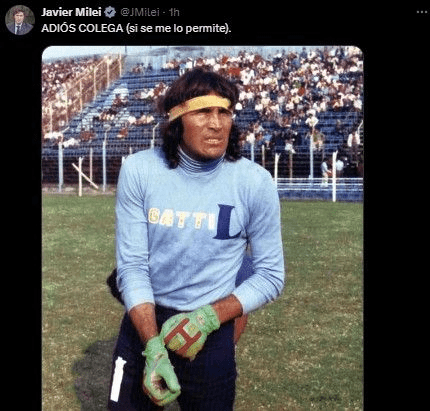Click '(si se me lo permite)' text
The height and width of the screenshot is (411, 430).
point(178,28)
